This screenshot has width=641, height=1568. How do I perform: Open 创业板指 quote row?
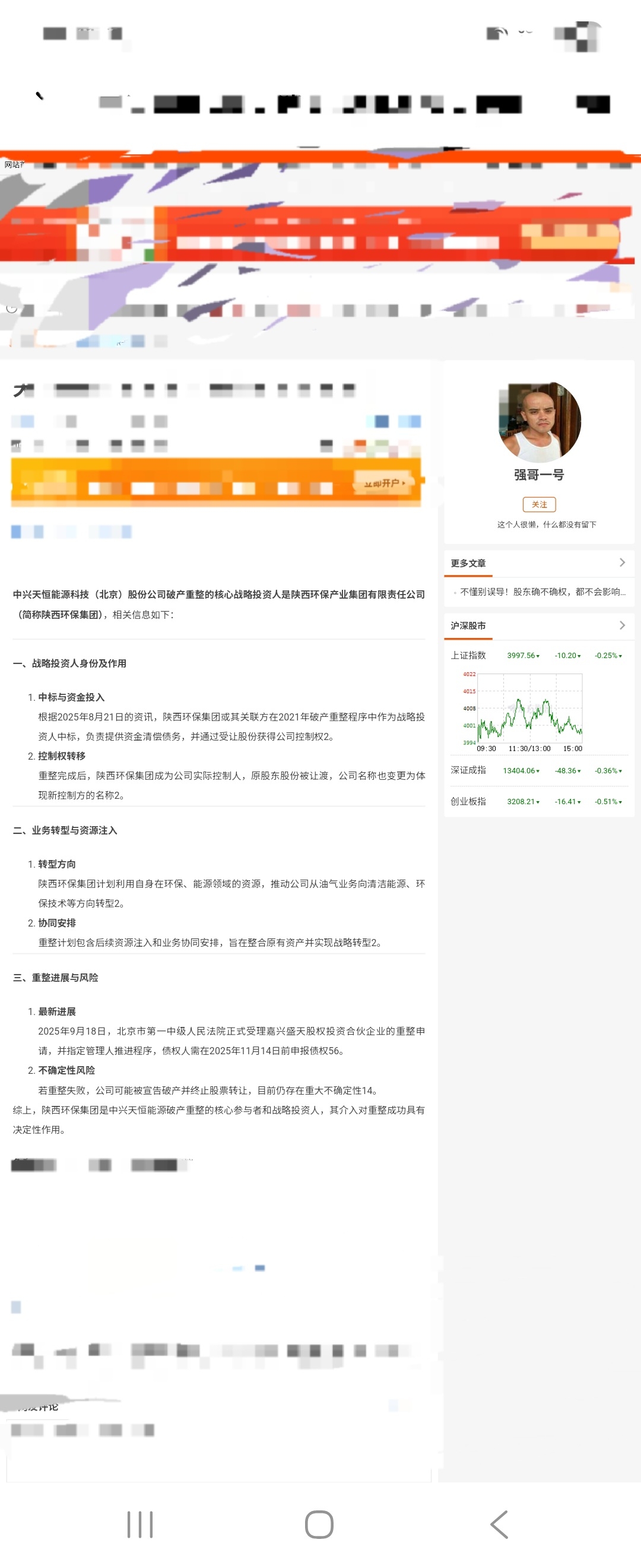[539, 802]
